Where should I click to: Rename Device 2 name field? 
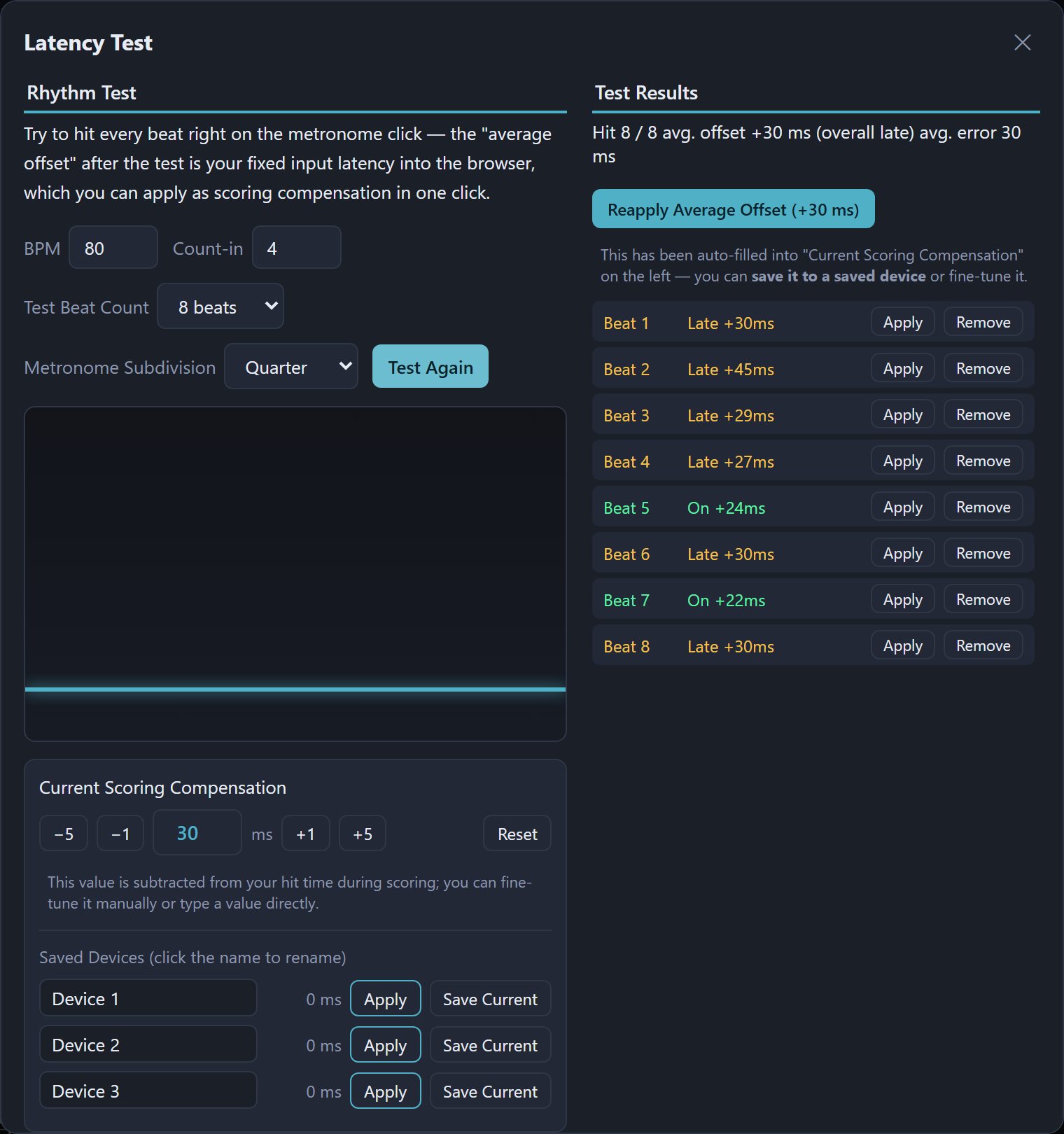pyautogui.click(x=148, y=1044)
